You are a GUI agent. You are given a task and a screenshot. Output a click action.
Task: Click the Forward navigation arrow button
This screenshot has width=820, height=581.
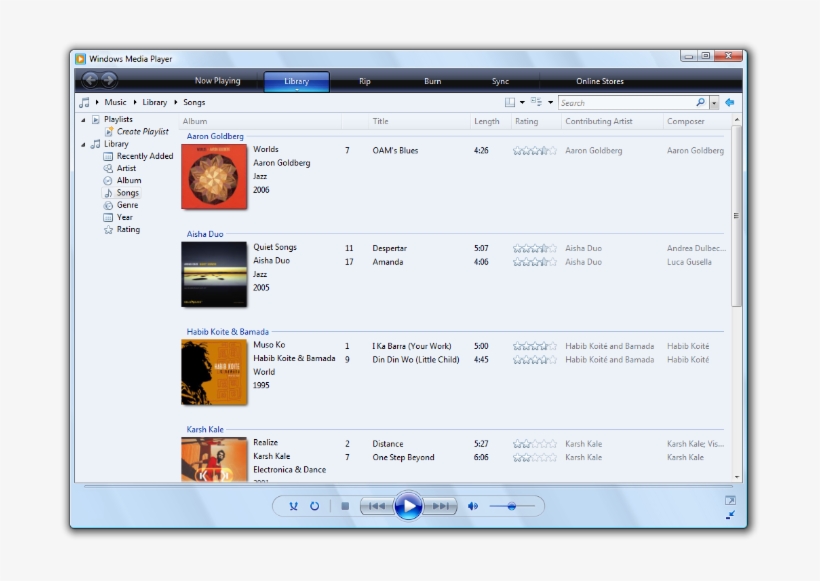point(109,80)
